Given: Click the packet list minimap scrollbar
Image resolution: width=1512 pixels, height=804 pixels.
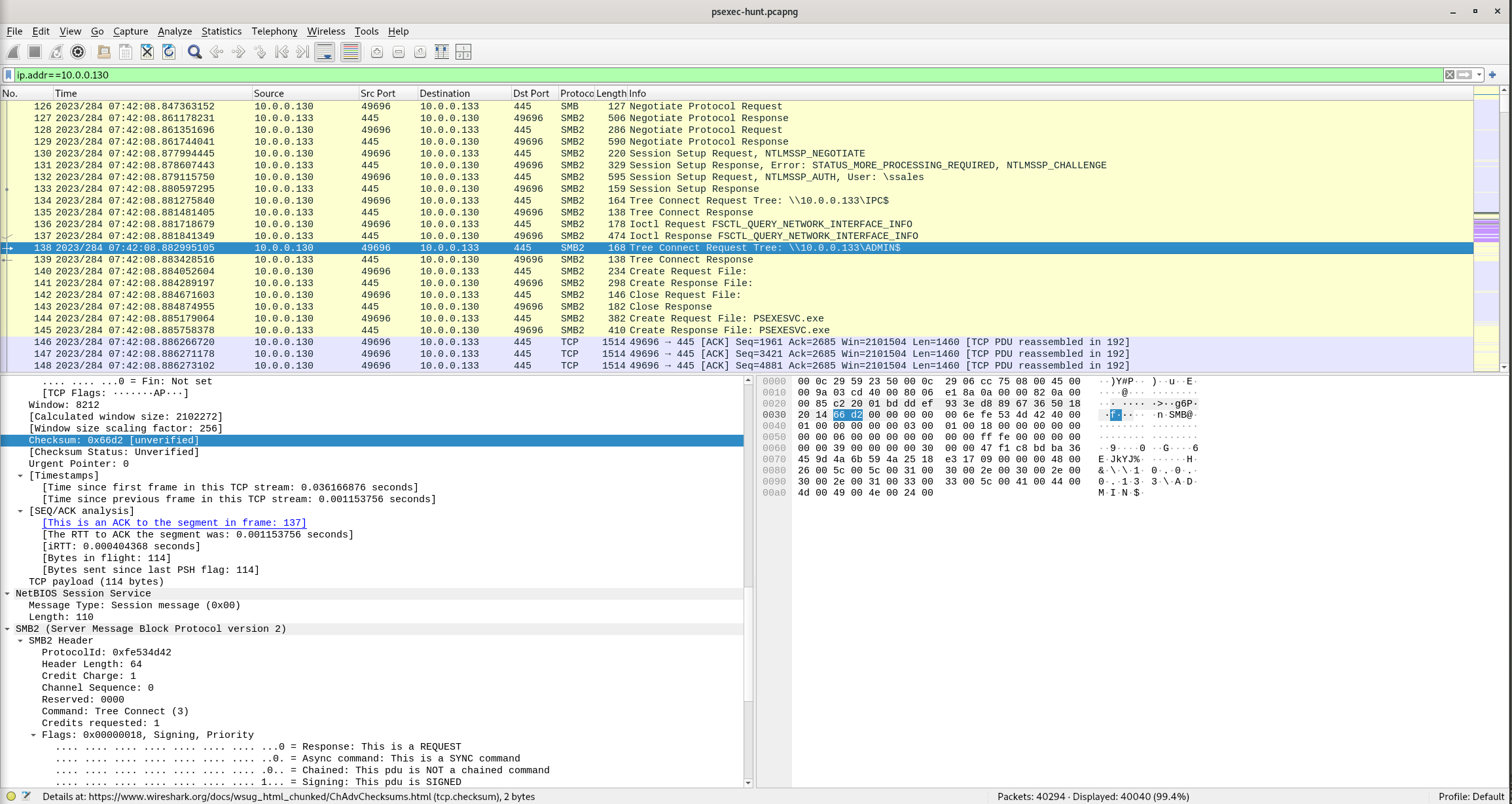Looking at the screenshot, I should click(1486, 229).
